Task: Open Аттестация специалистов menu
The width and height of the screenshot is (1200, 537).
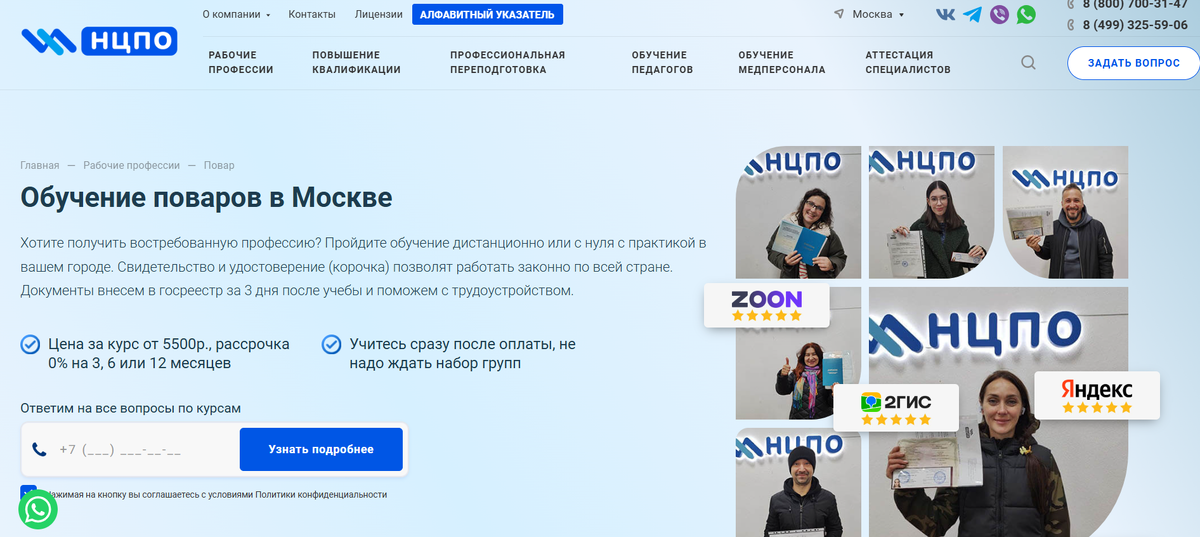Action: [908, 62]
